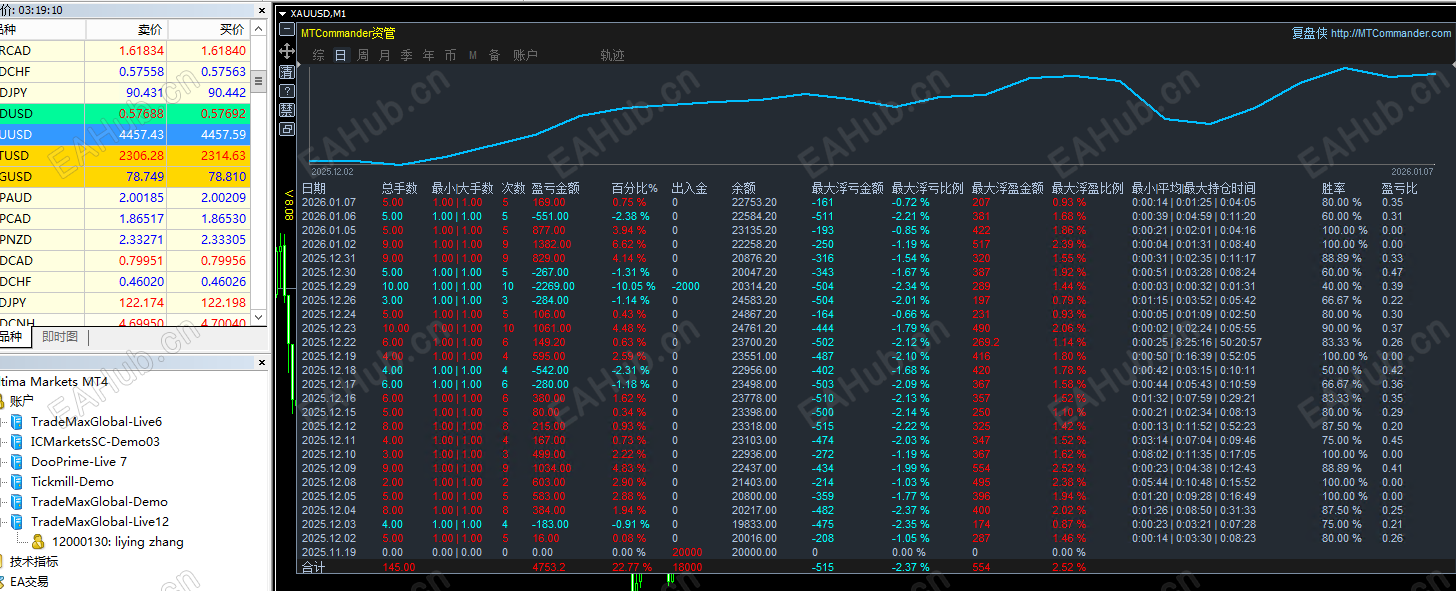
Task: Select the 日 daily period toggle
Action: (x=341, y=56)
